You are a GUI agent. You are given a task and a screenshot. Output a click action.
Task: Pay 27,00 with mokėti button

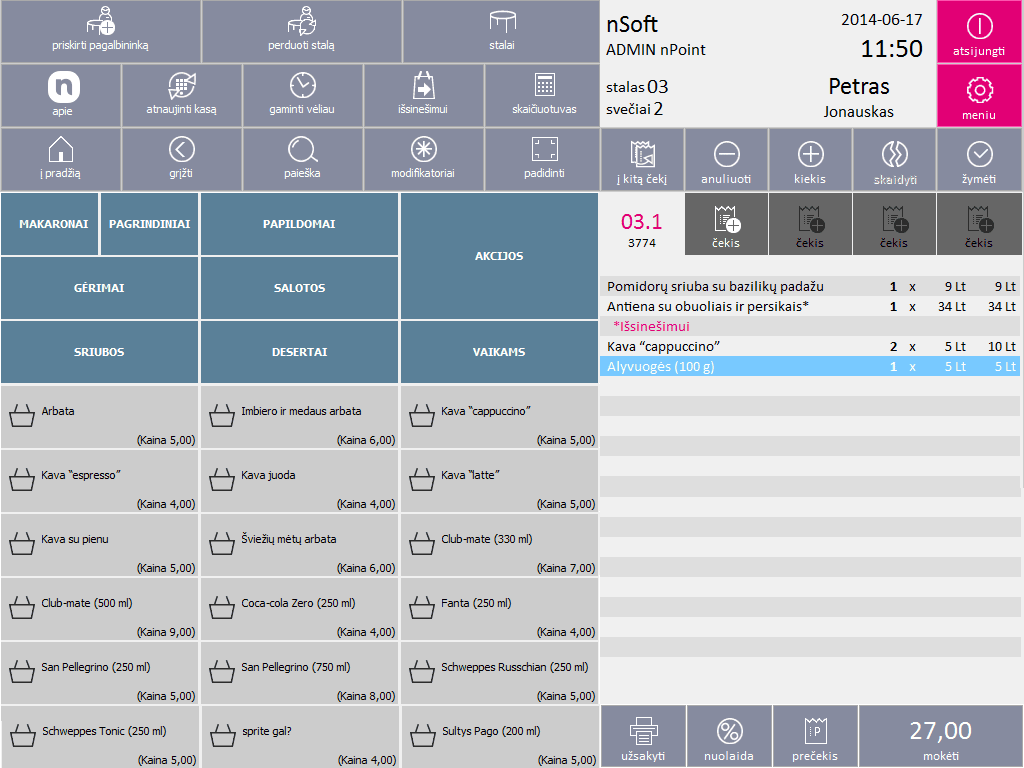(941, 736)
